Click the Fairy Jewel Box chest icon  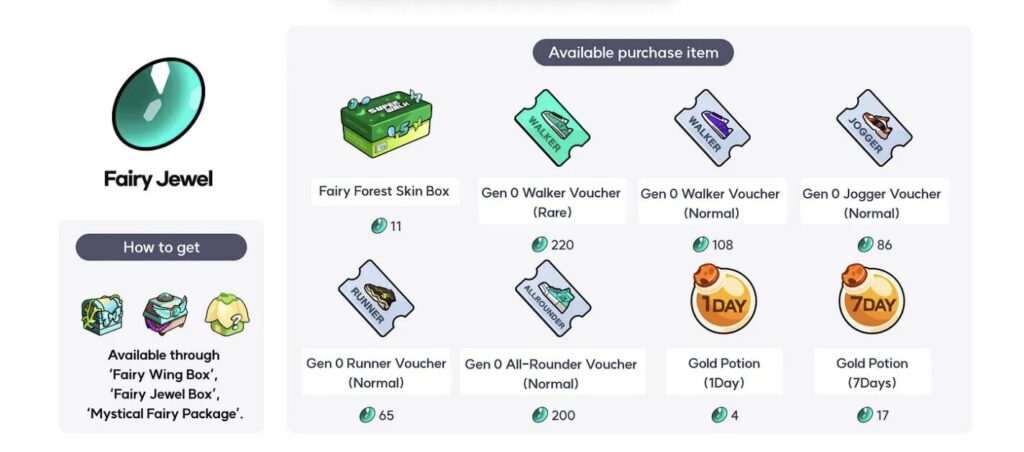[x=165, y=314]
